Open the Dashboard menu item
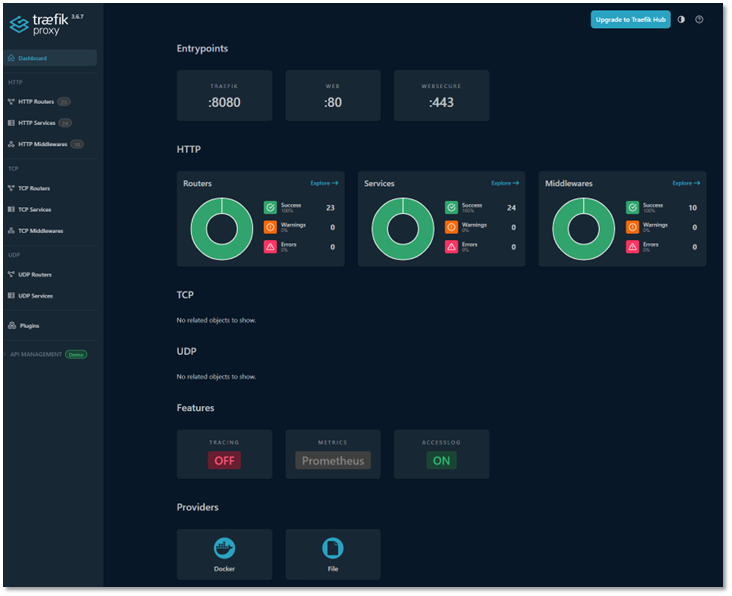Image resolution: width=732 pixels, height=596 pixels. tap(50, 58)
